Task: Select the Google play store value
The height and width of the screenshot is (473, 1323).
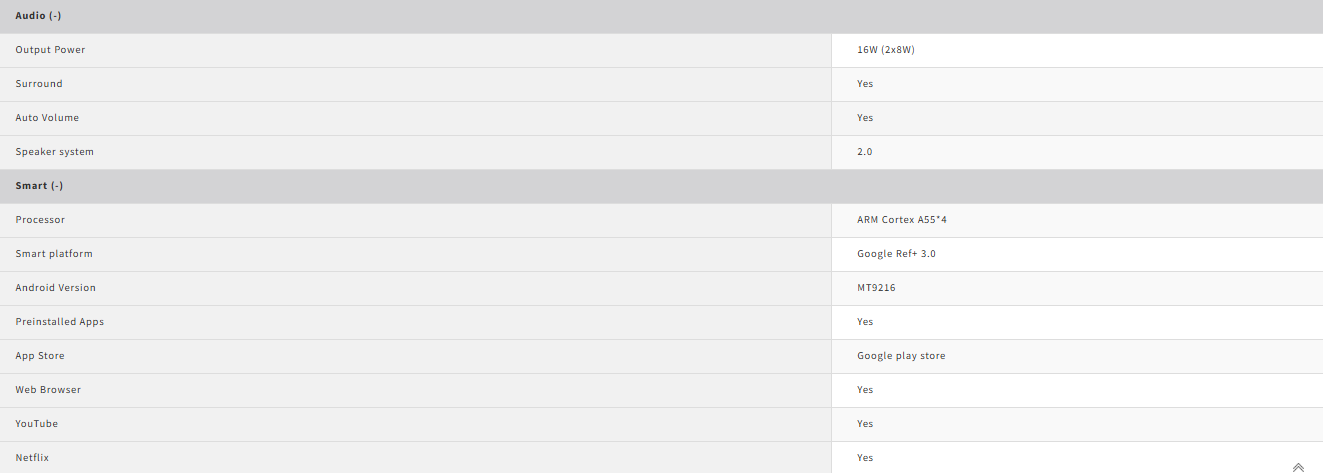Action: (901, 356)
